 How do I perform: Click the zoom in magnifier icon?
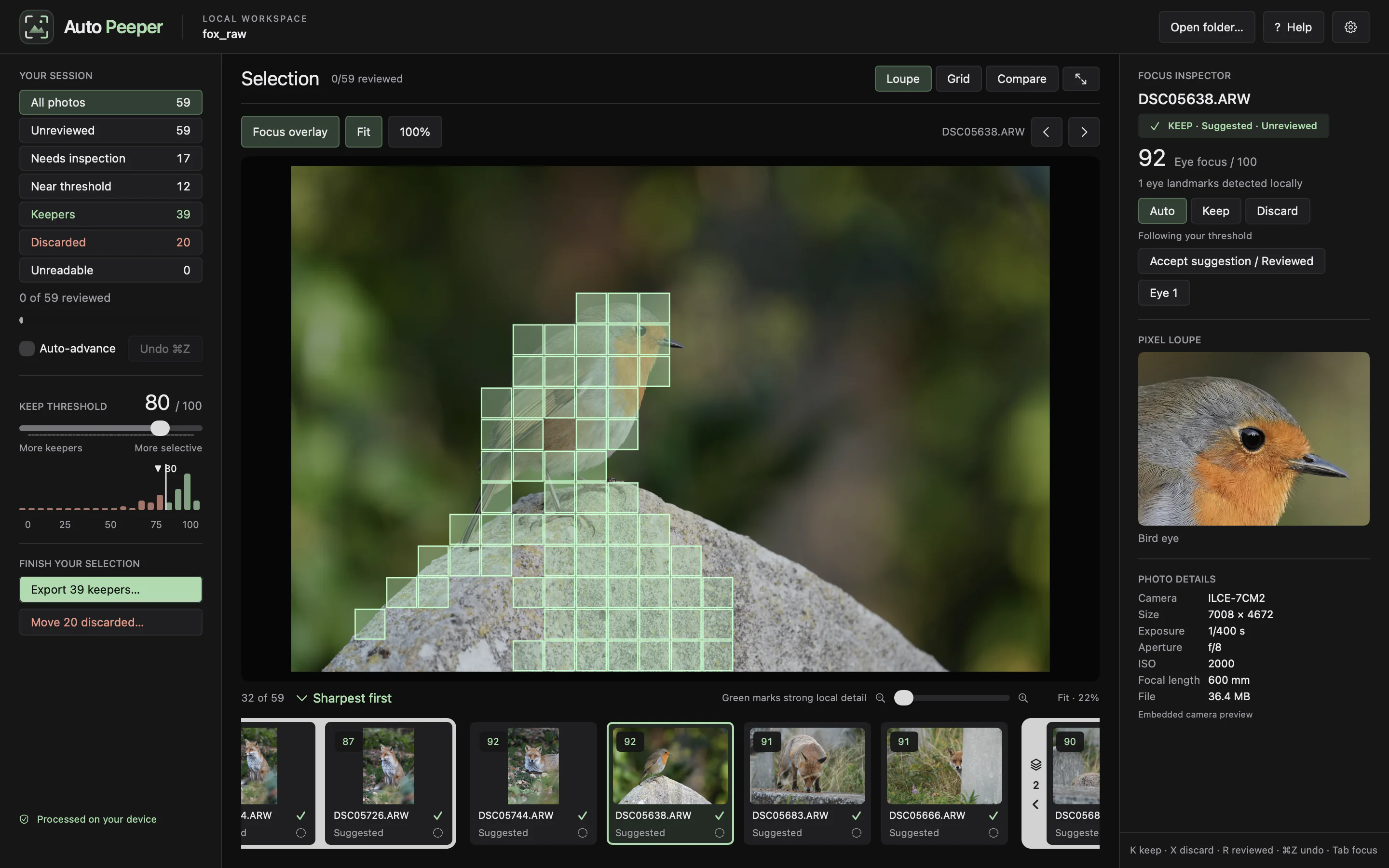(1023, 697)
